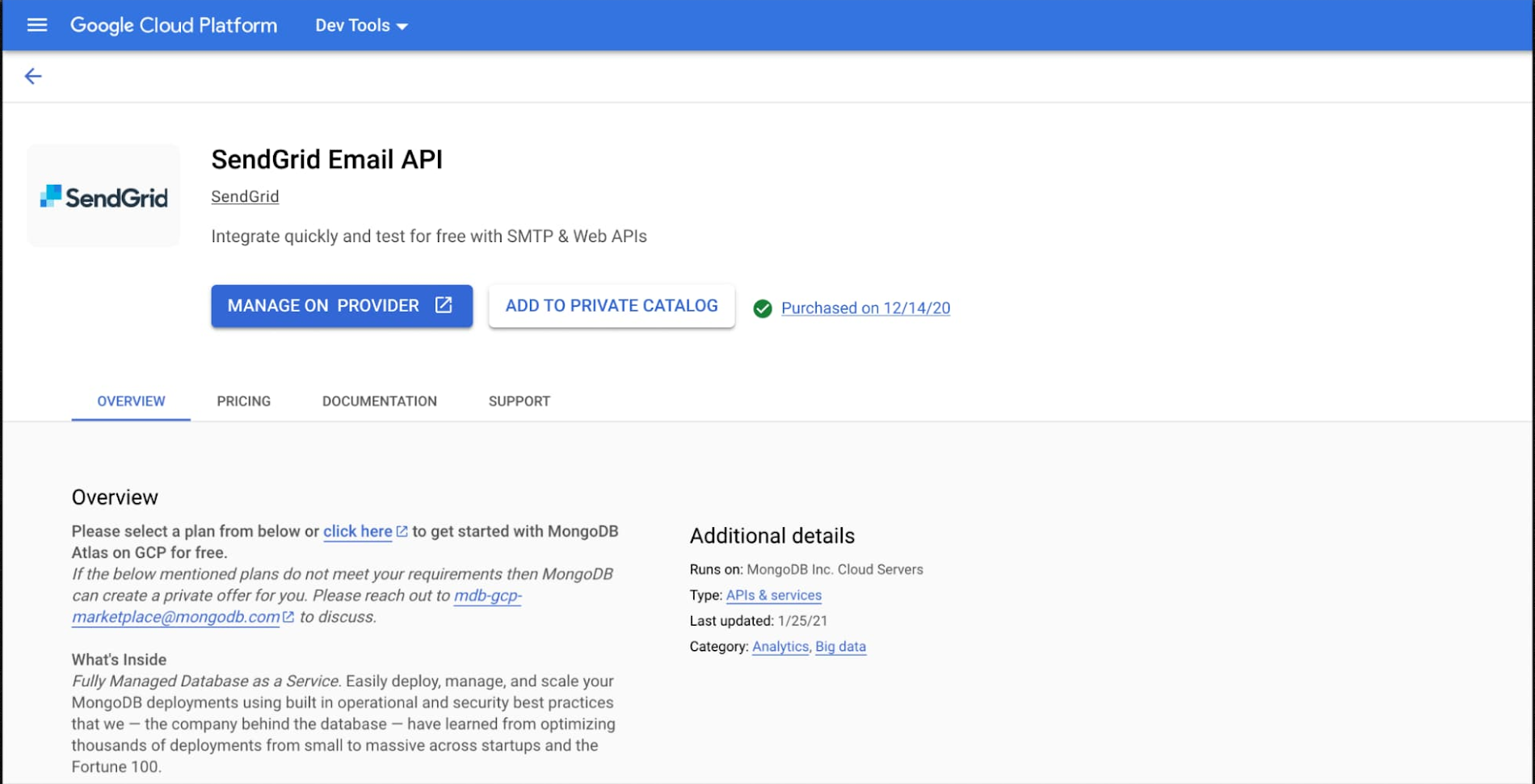Click the Google Cloud Platform title
1535x784 pixels.
(174, 26)
